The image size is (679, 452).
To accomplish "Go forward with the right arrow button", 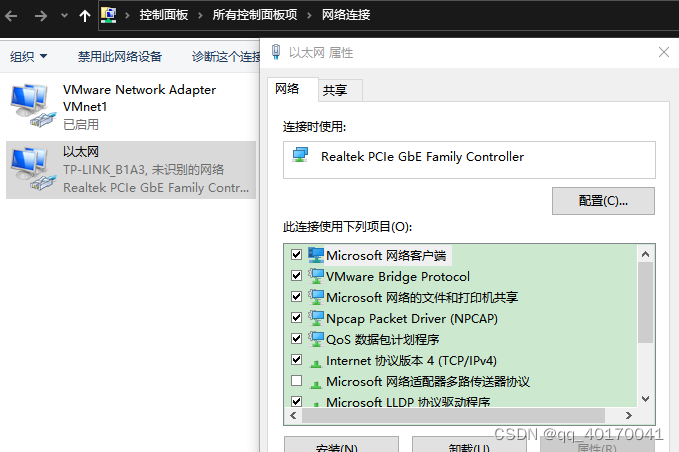I will (x=41, y=16).
